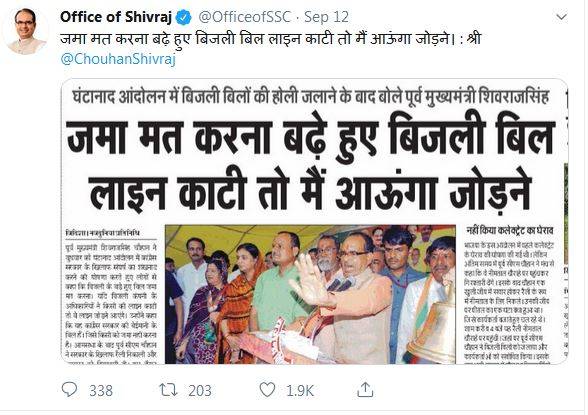Click the @OfficeofSSC handle

245,17
